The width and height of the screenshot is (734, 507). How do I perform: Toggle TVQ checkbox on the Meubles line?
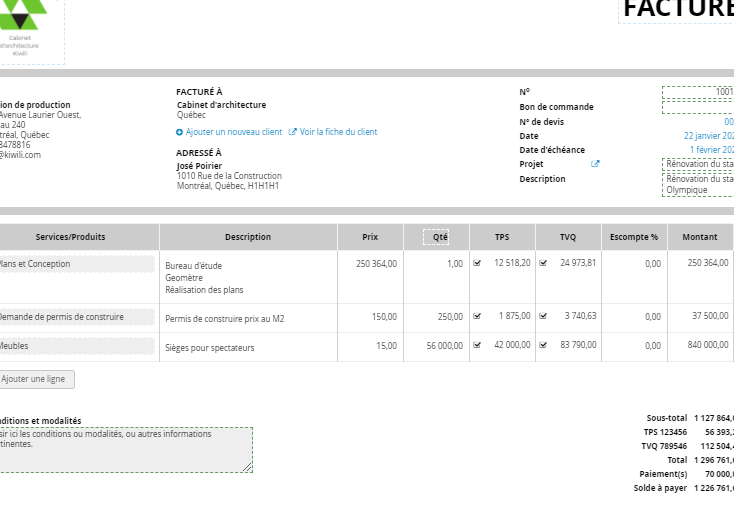point(543,345)
